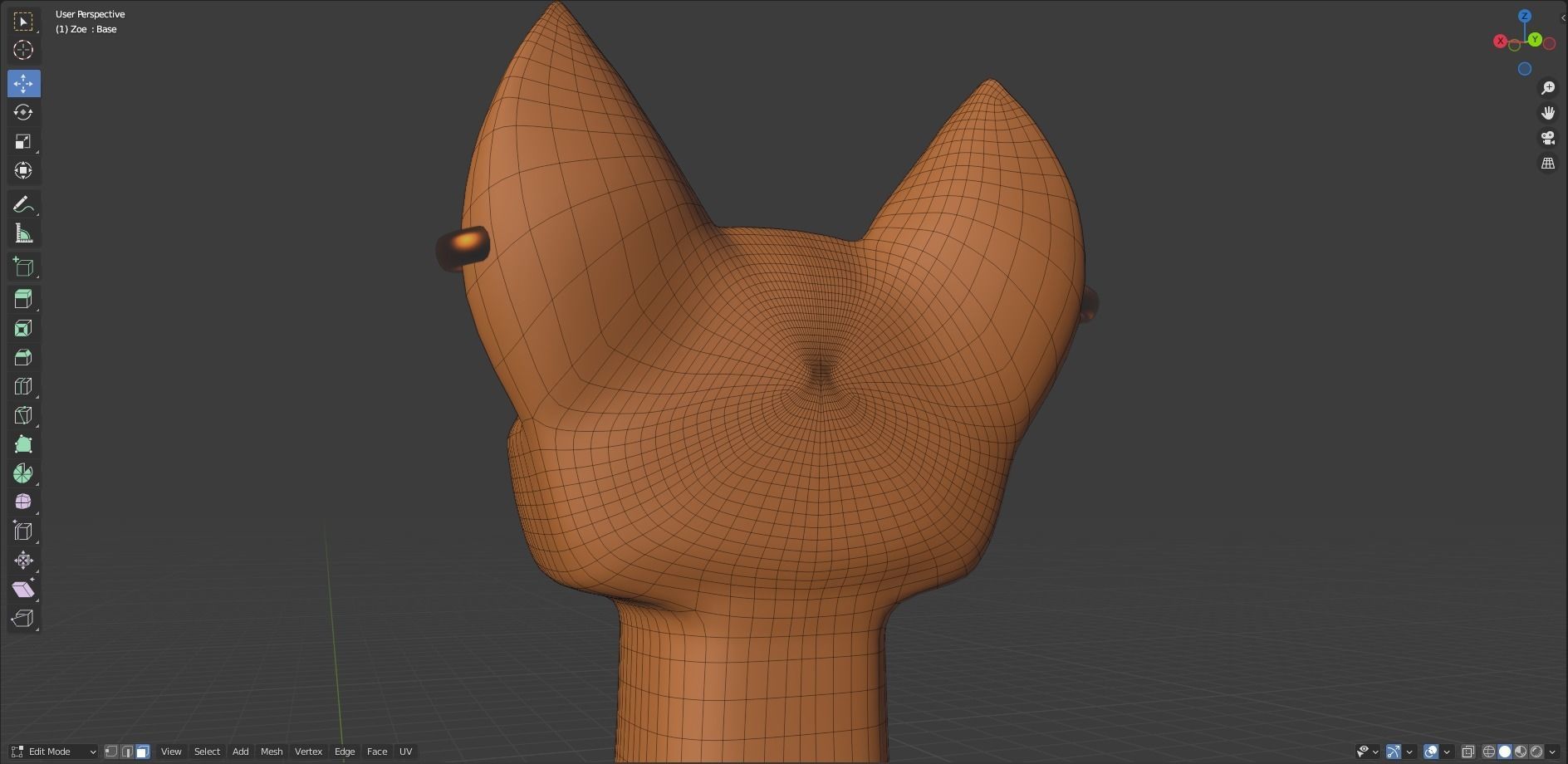This screenshot has height=764, width=1568.
Task: Toggle face select mode
Action: point(143,752)
